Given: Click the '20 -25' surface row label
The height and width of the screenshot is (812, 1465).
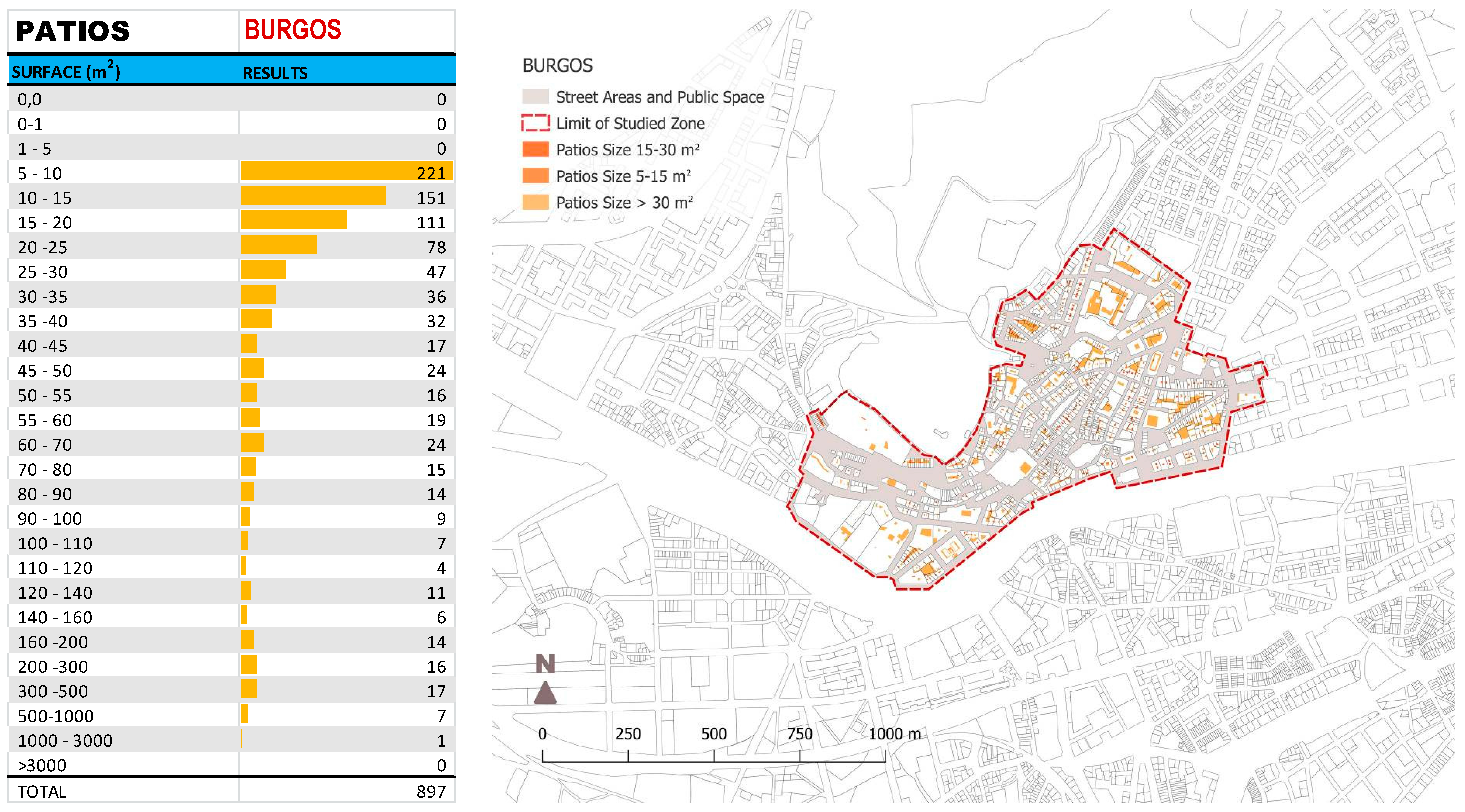Looking at the screenshot, I should point(42,247).
